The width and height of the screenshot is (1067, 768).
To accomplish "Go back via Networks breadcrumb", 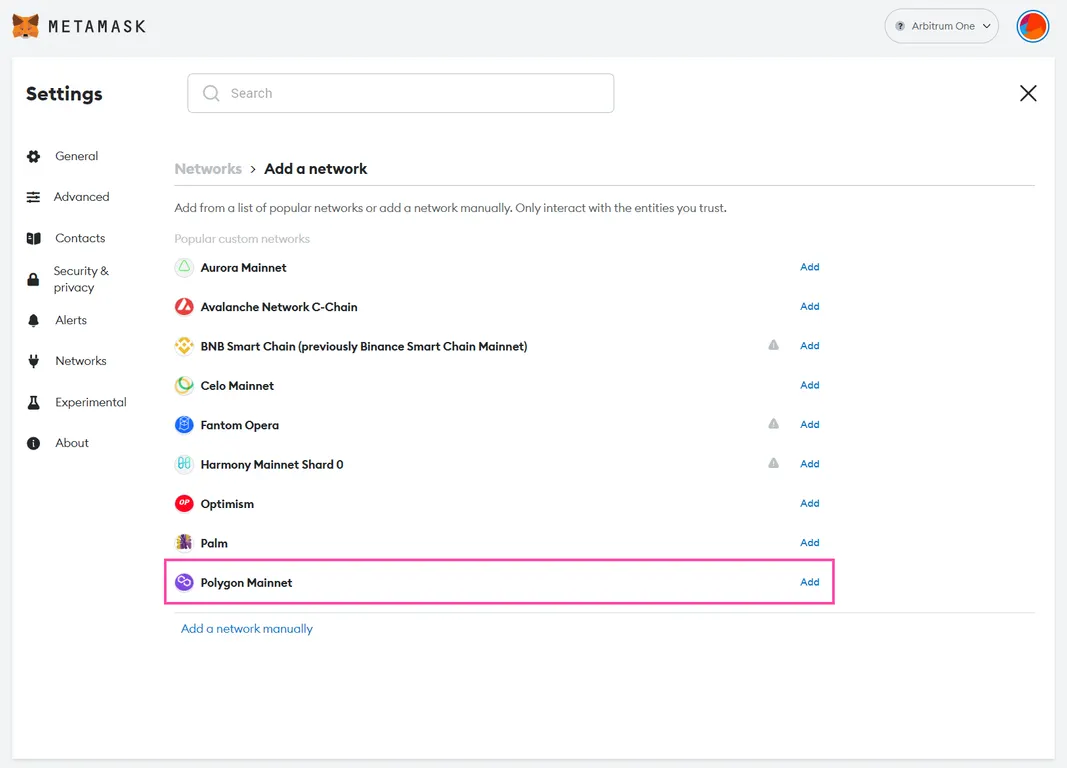I will tap(208, 169).
